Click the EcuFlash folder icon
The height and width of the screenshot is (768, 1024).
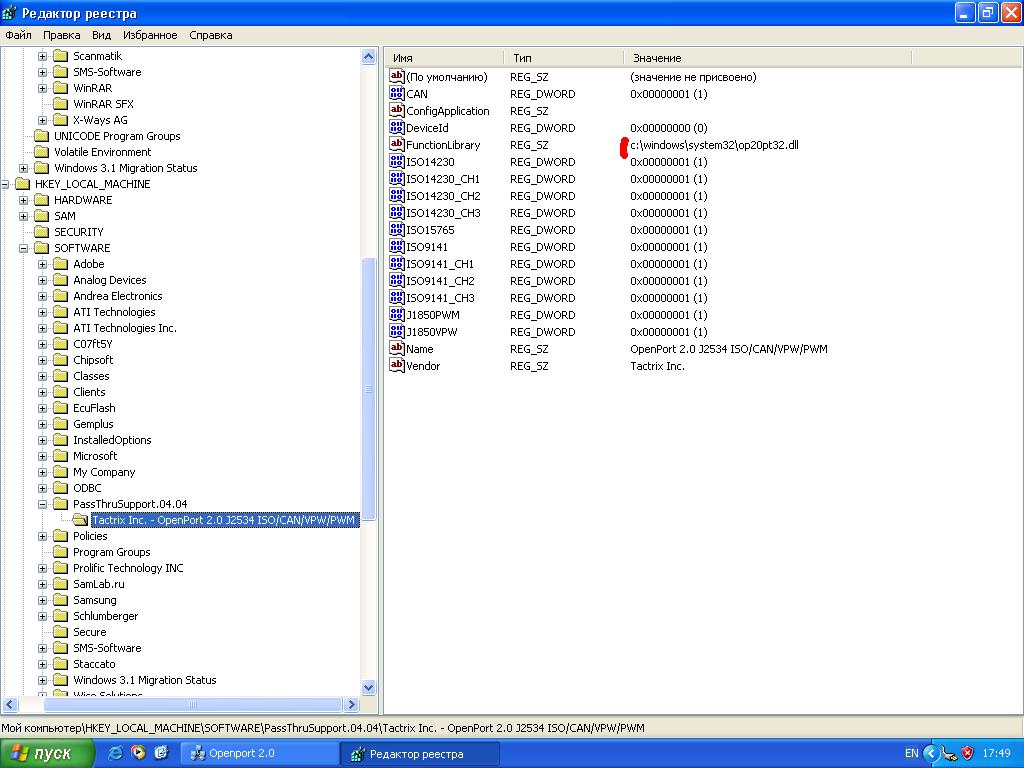pyautogui.click(x=61, y=408)
